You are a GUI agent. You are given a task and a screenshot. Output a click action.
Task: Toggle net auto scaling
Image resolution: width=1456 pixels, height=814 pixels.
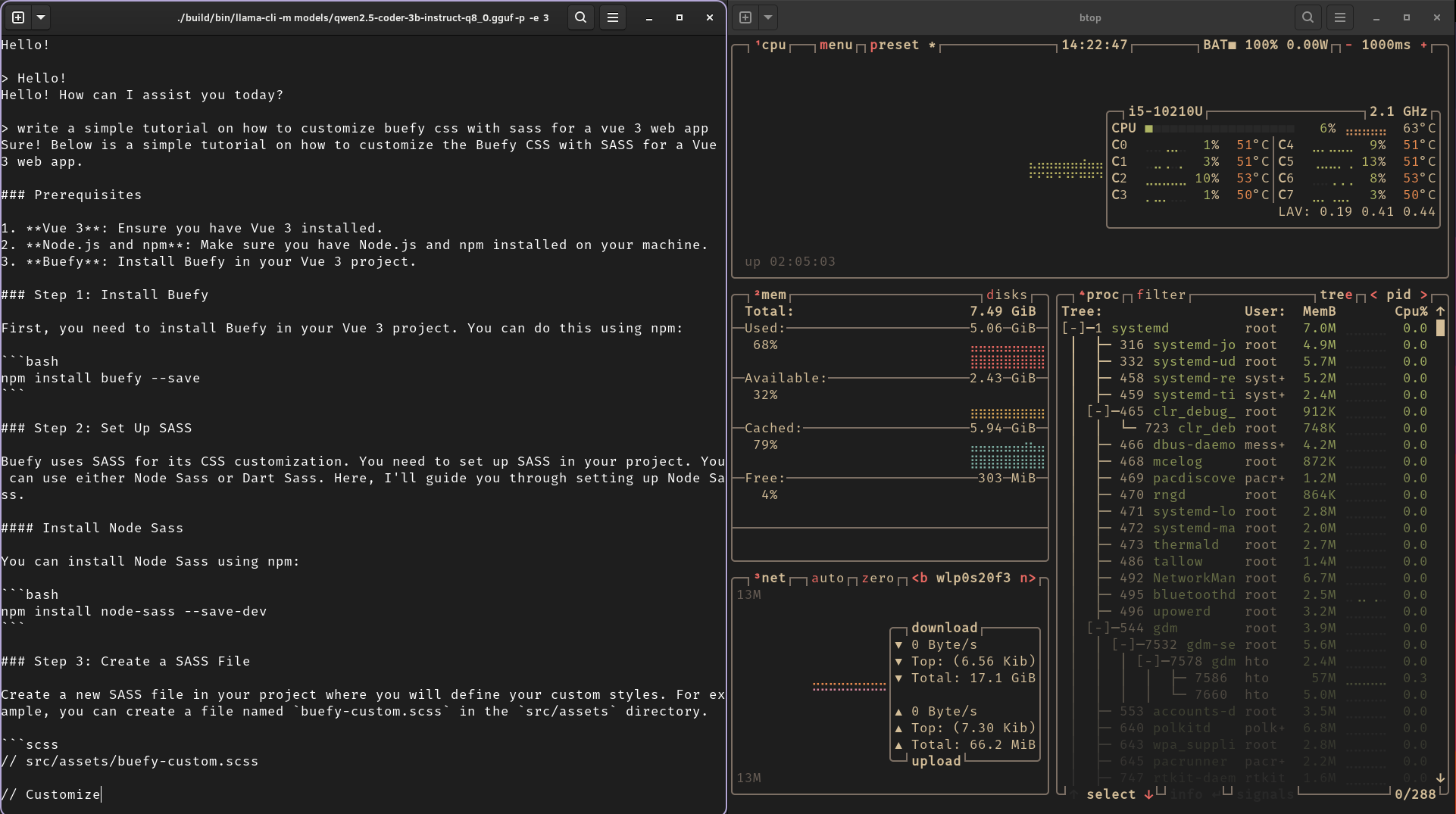pos(827,578)
